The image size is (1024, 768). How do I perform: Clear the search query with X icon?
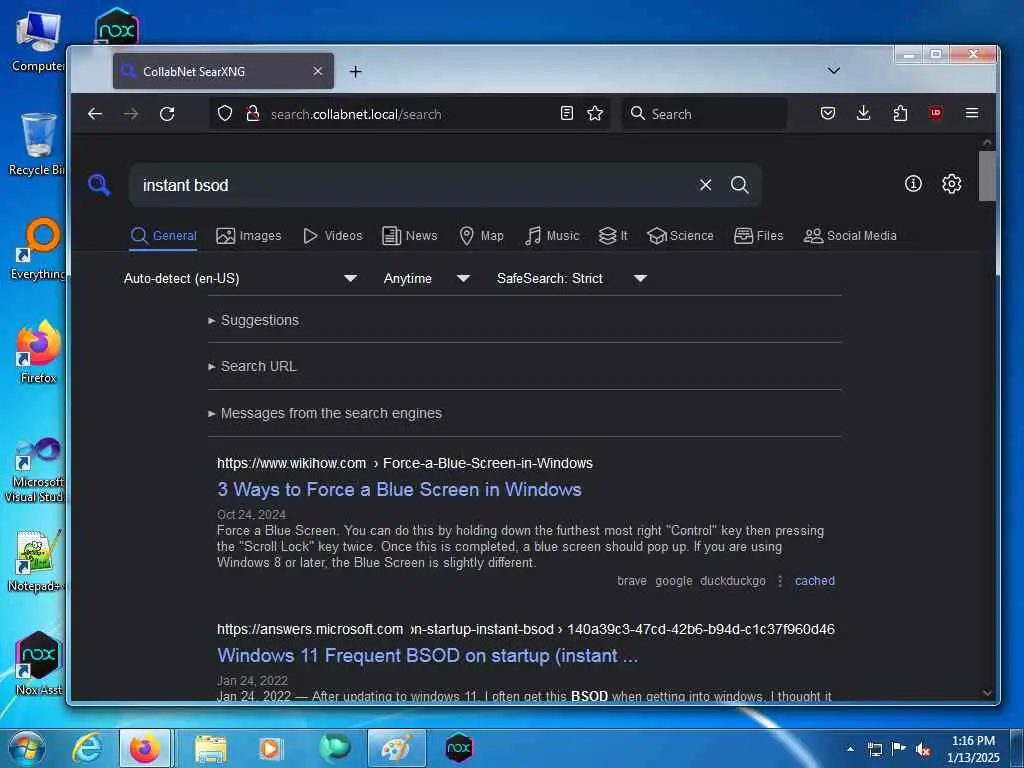click(705, 185)
